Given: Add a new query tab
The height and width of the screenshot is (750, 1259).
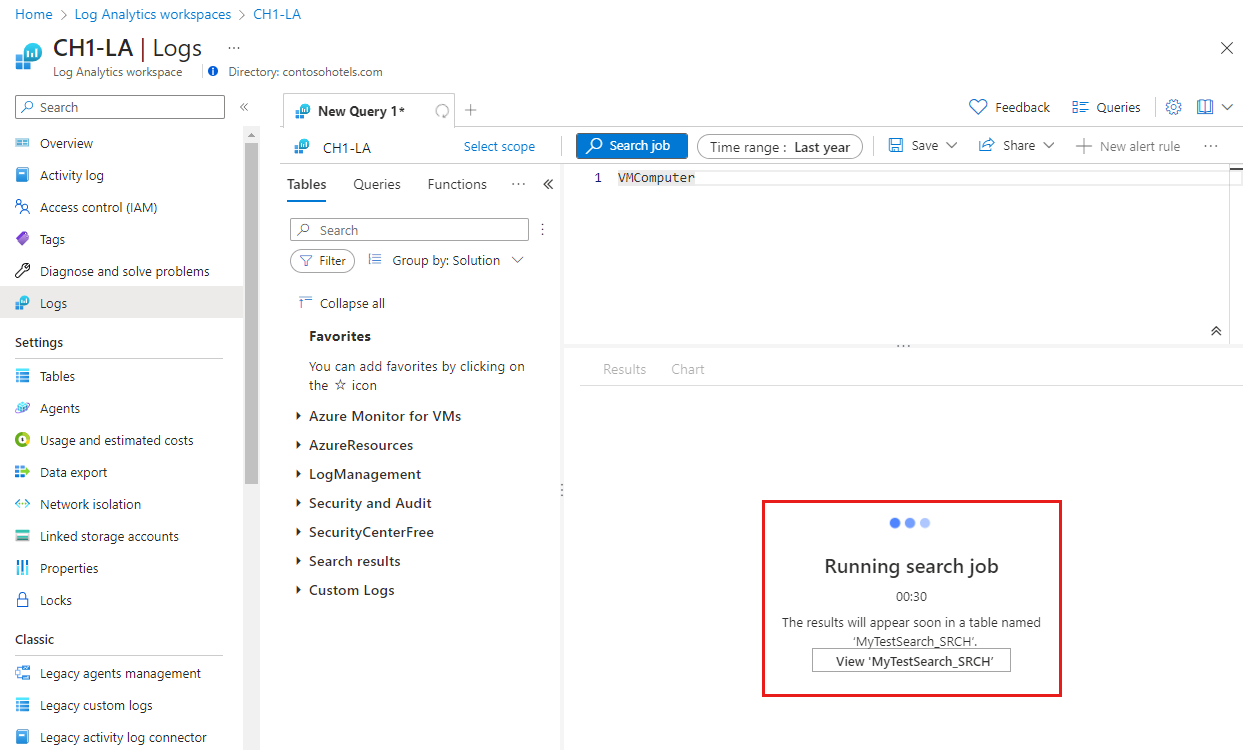Looking at the screenshot, I should pos(471,111).
